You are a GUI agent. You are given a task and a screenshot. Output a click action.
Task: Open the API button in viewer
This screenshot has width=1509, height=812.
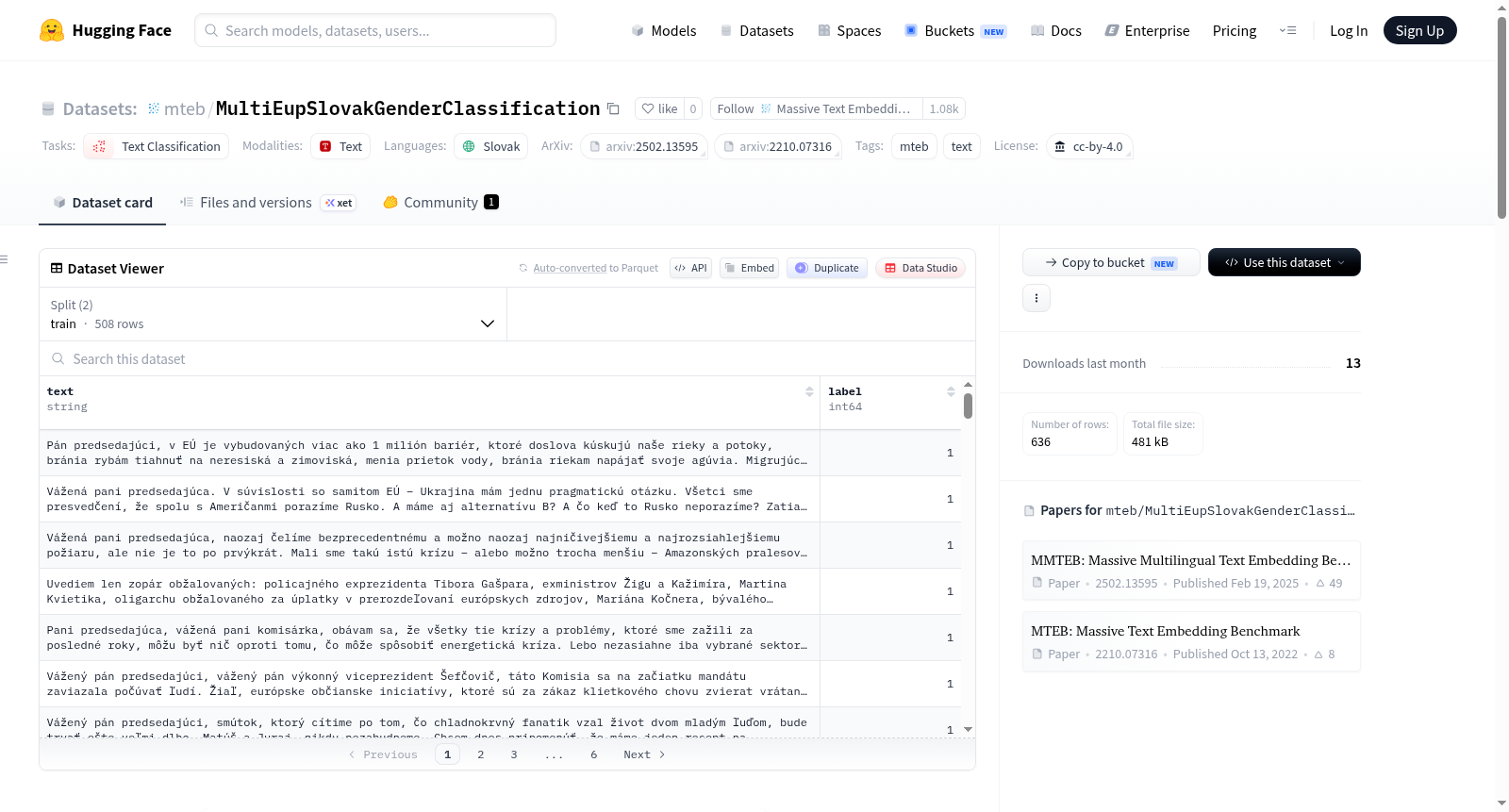pyautogui.click(x=690, y=268)
